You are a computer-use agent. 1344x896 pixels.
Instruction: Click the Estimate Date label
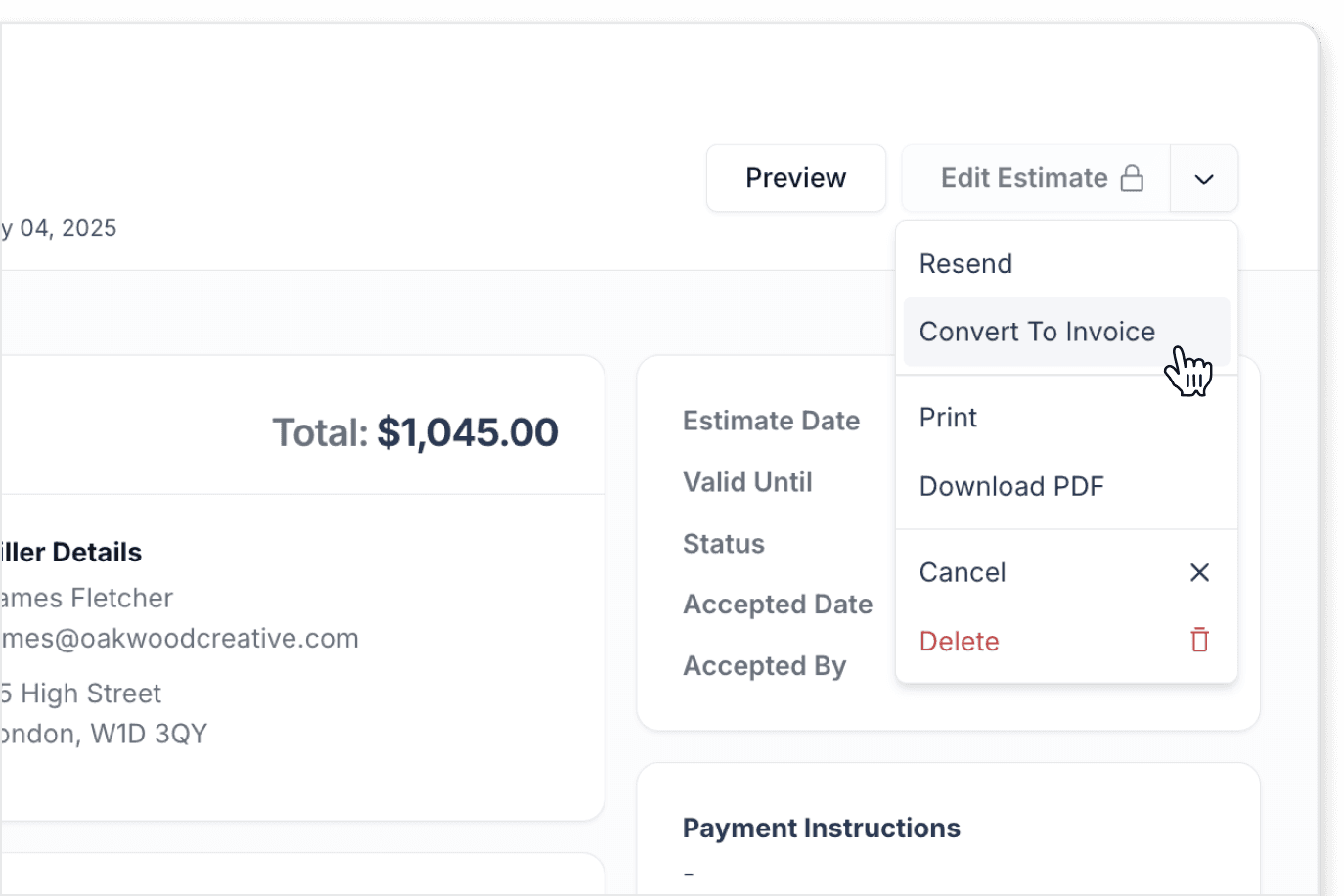[771, 421]
